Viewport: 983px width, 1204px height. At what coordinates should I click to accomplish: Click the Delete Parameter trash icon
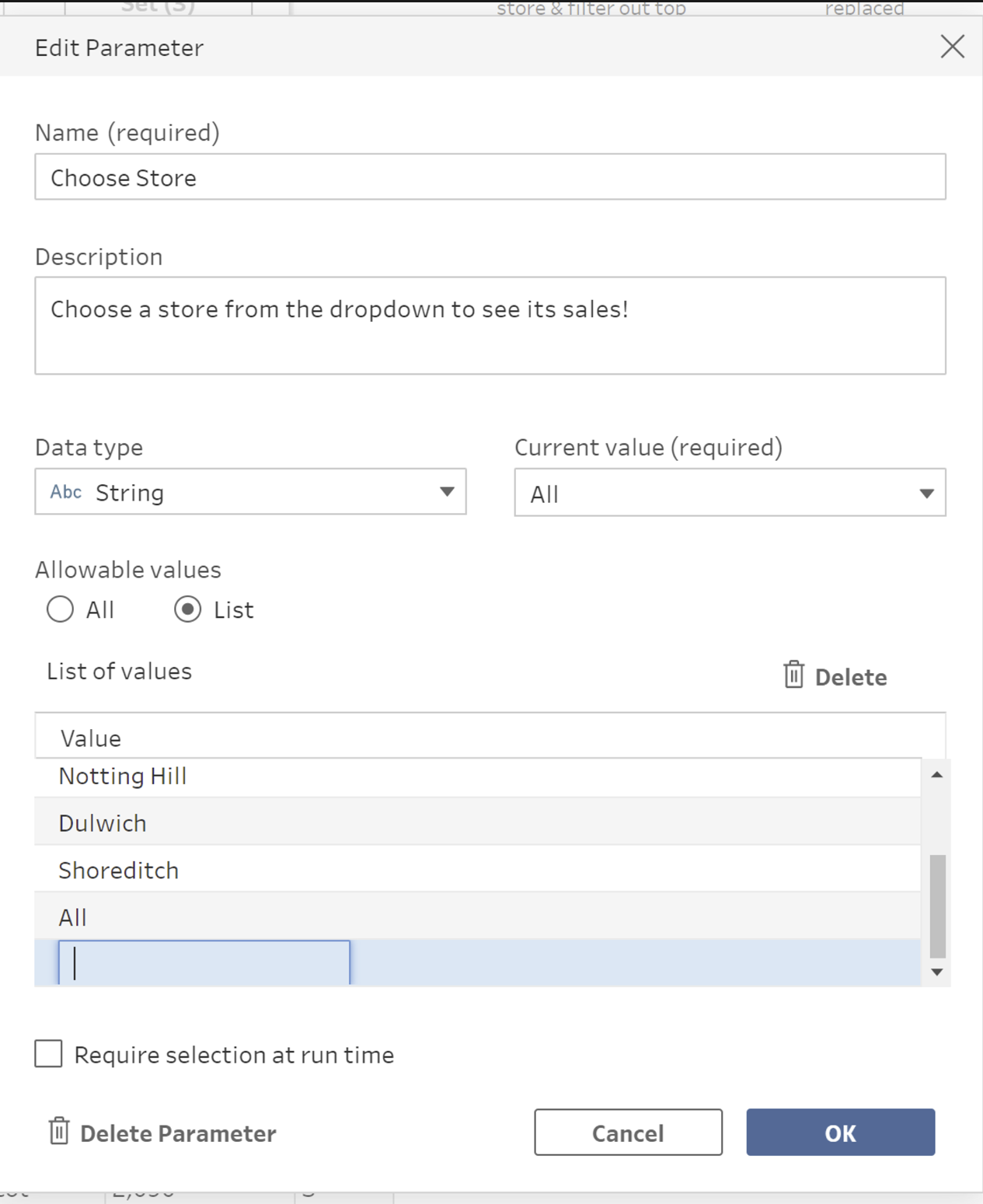pyautogui.click(x=59, y=1132)
